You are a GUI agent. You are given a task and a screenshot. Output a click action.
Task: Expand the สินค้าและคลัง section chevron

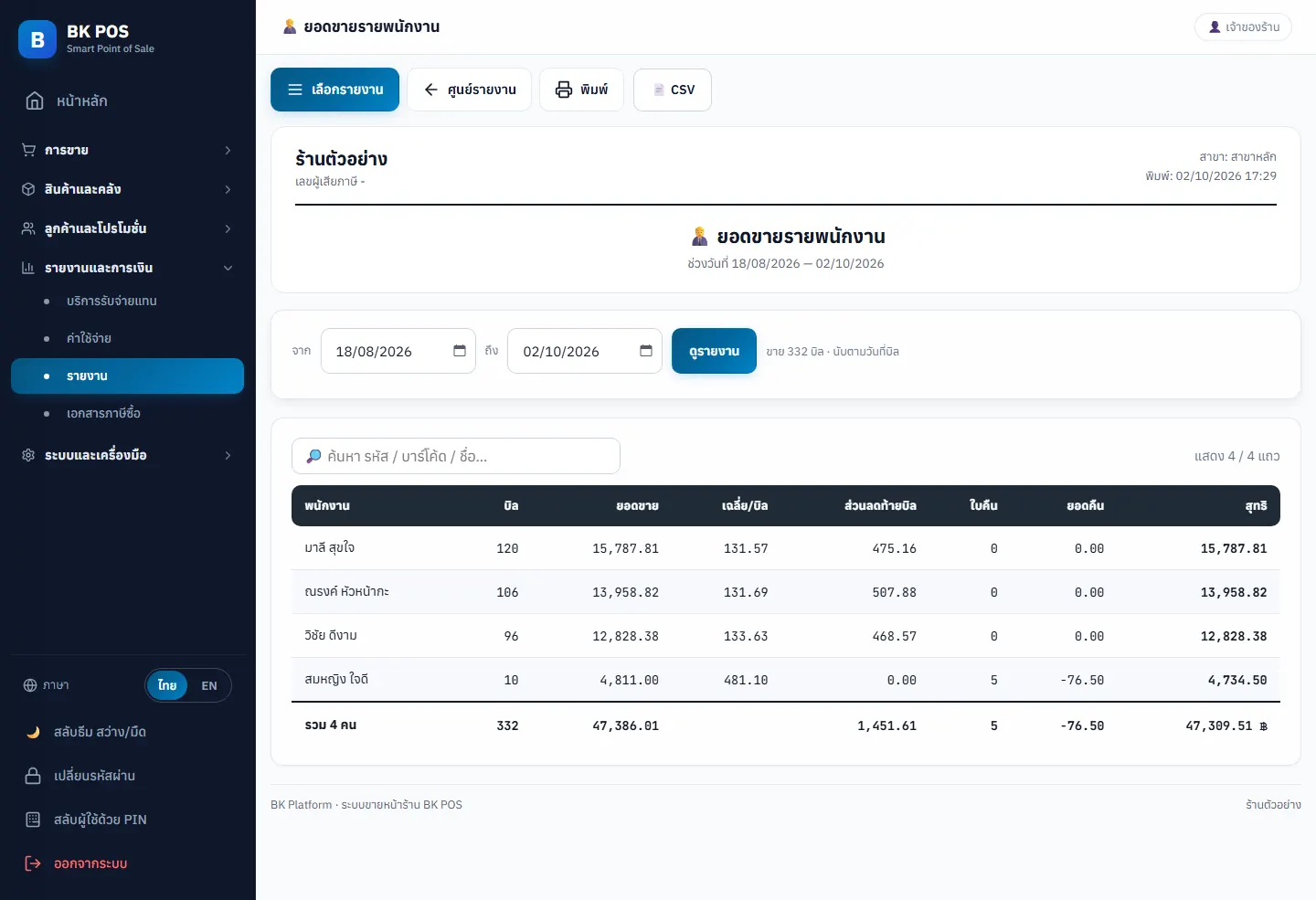point(228,189)
